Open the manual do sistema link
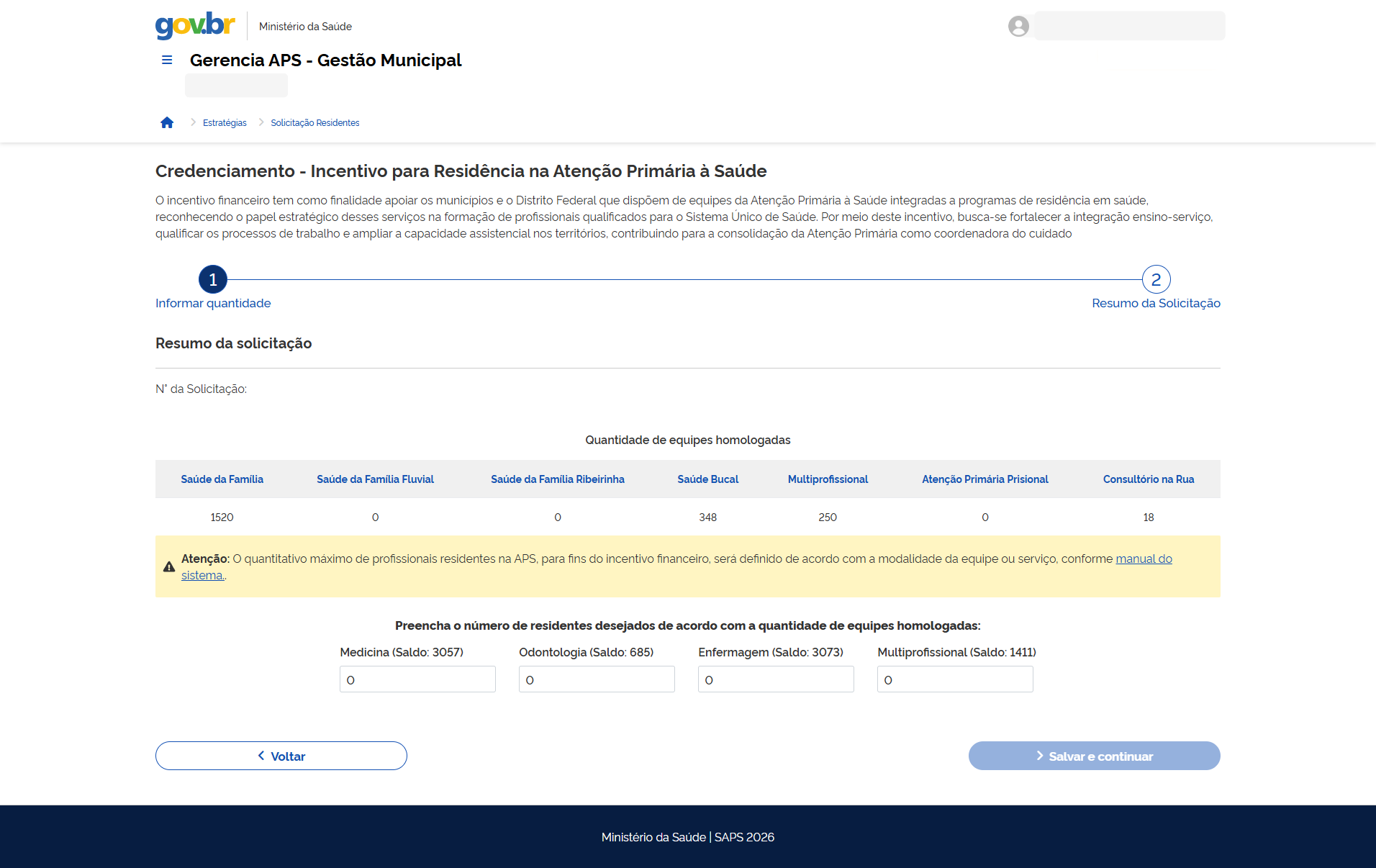Screen dimensions: 1376x868 pos(1144,559)
